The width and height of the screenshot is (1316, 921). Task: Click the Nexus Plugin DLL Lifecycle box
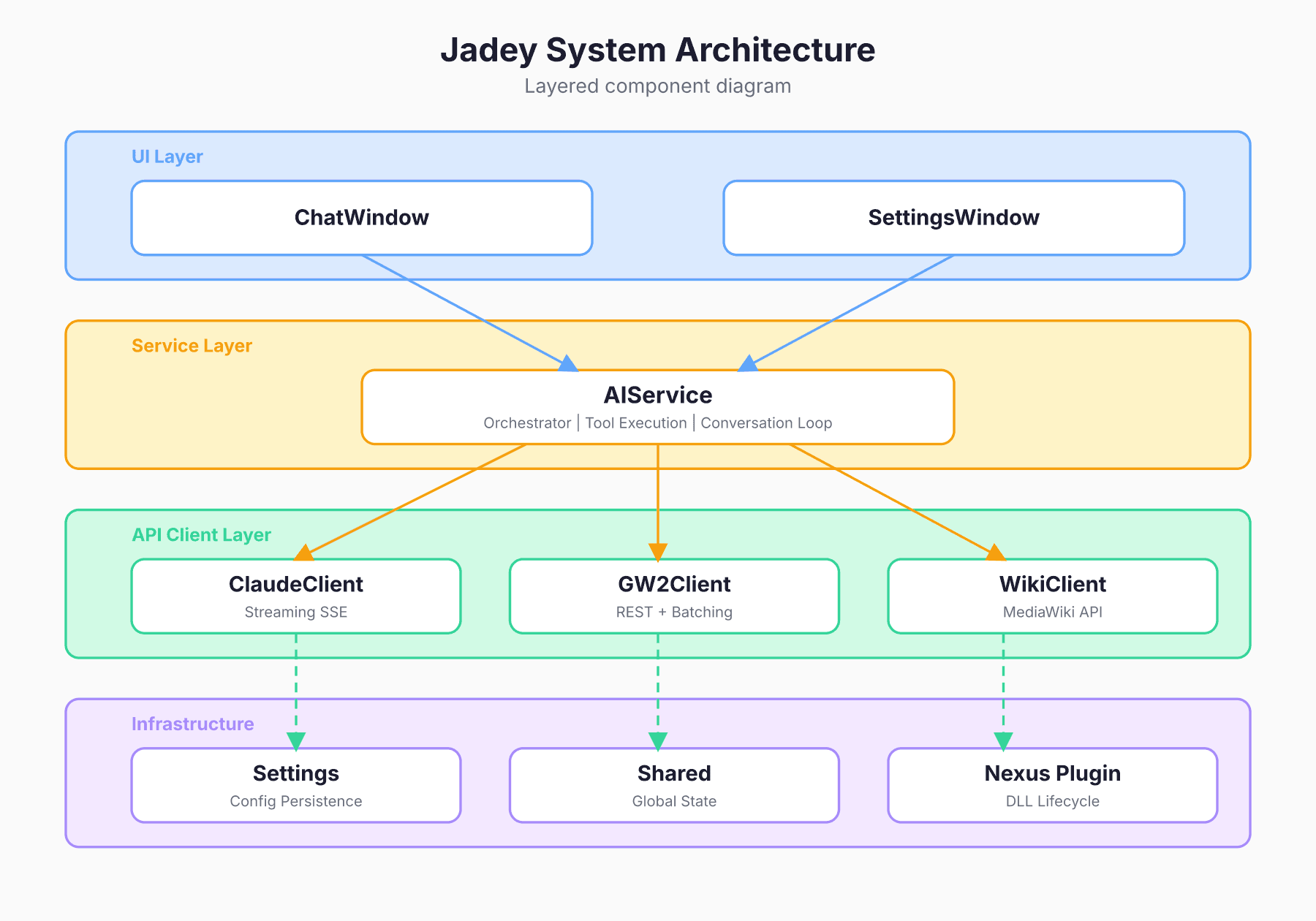point(1052,785)
